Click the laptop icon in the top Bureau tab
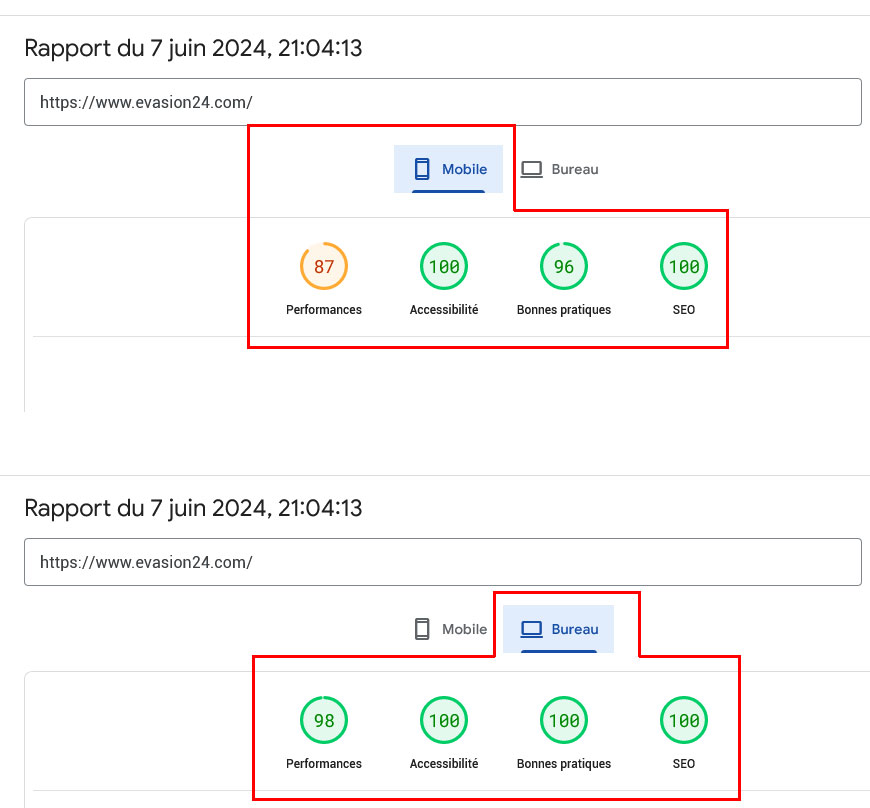Viewport: 870px width, 808px height. pyautogui.click(x=532, y=169)
